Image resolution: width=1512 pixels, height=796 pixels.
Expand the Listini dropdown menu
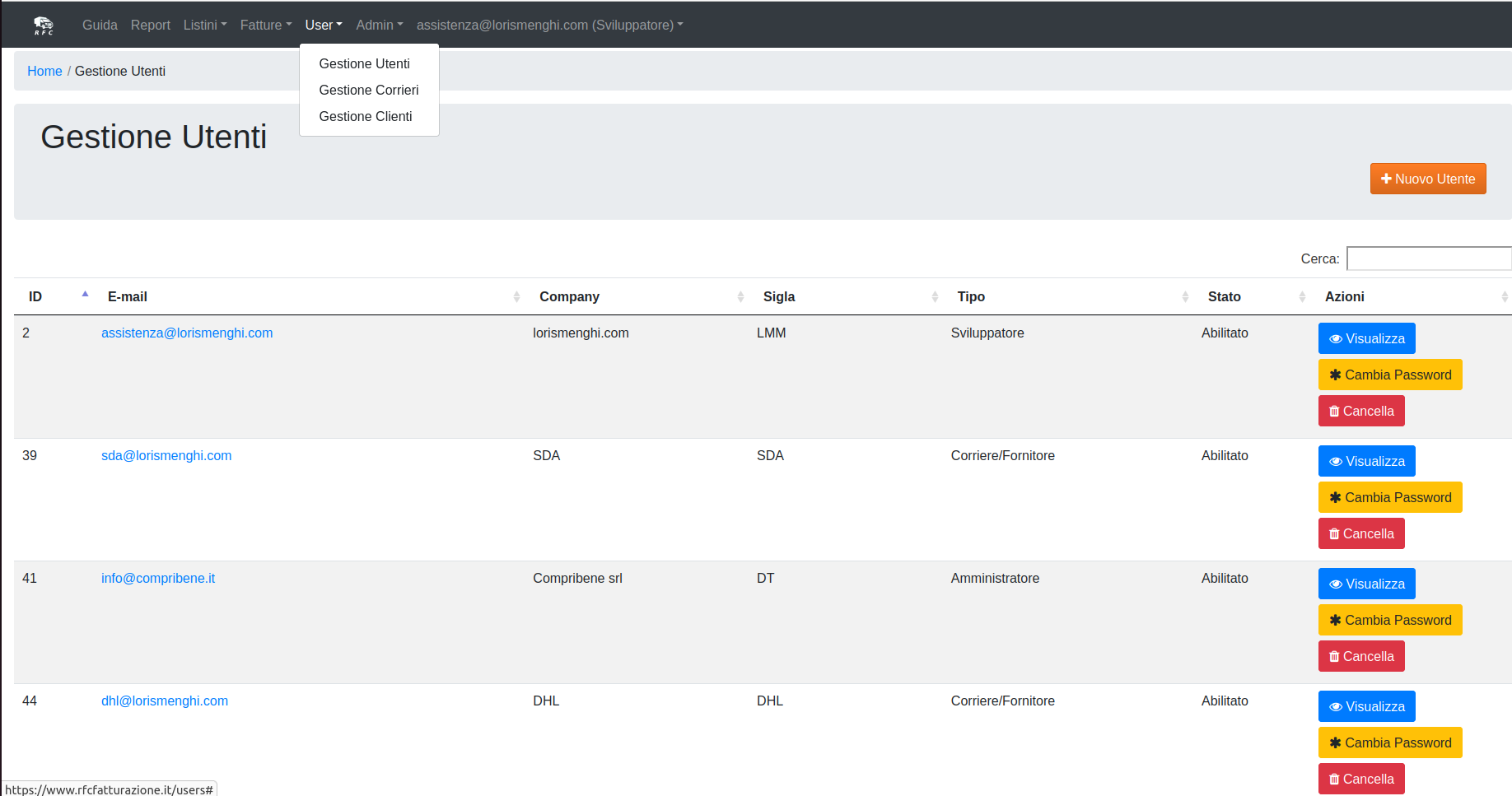coord(204,26)
